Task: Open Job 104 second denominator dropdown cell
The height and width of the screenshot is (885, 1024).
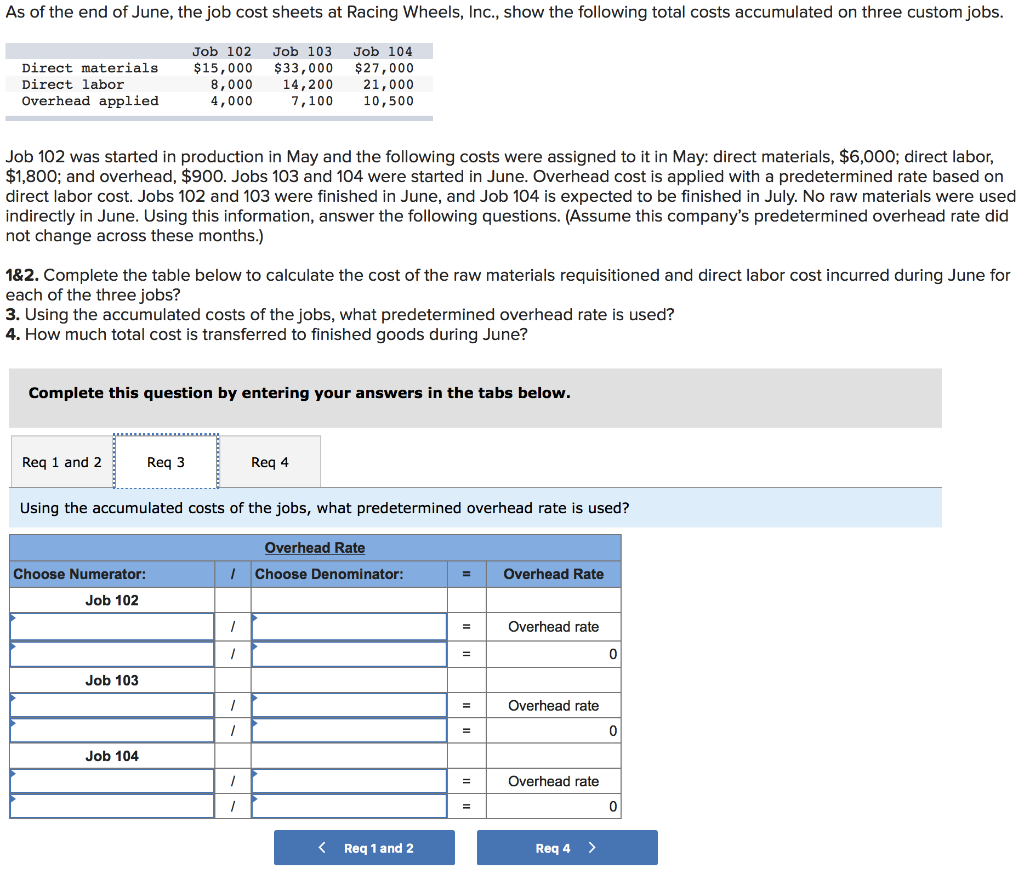Action: [x=350, y=807]
